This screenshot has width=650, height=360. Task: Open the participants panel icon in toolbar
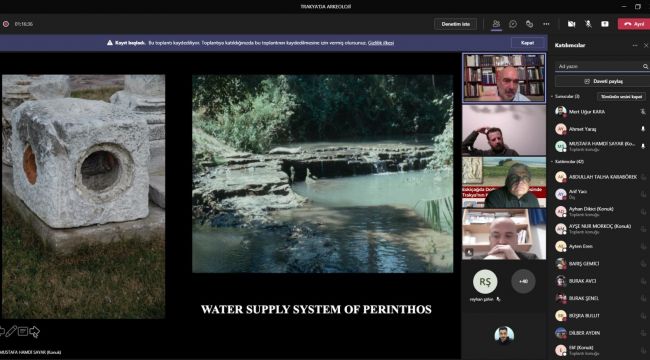[x=496, y=24]
